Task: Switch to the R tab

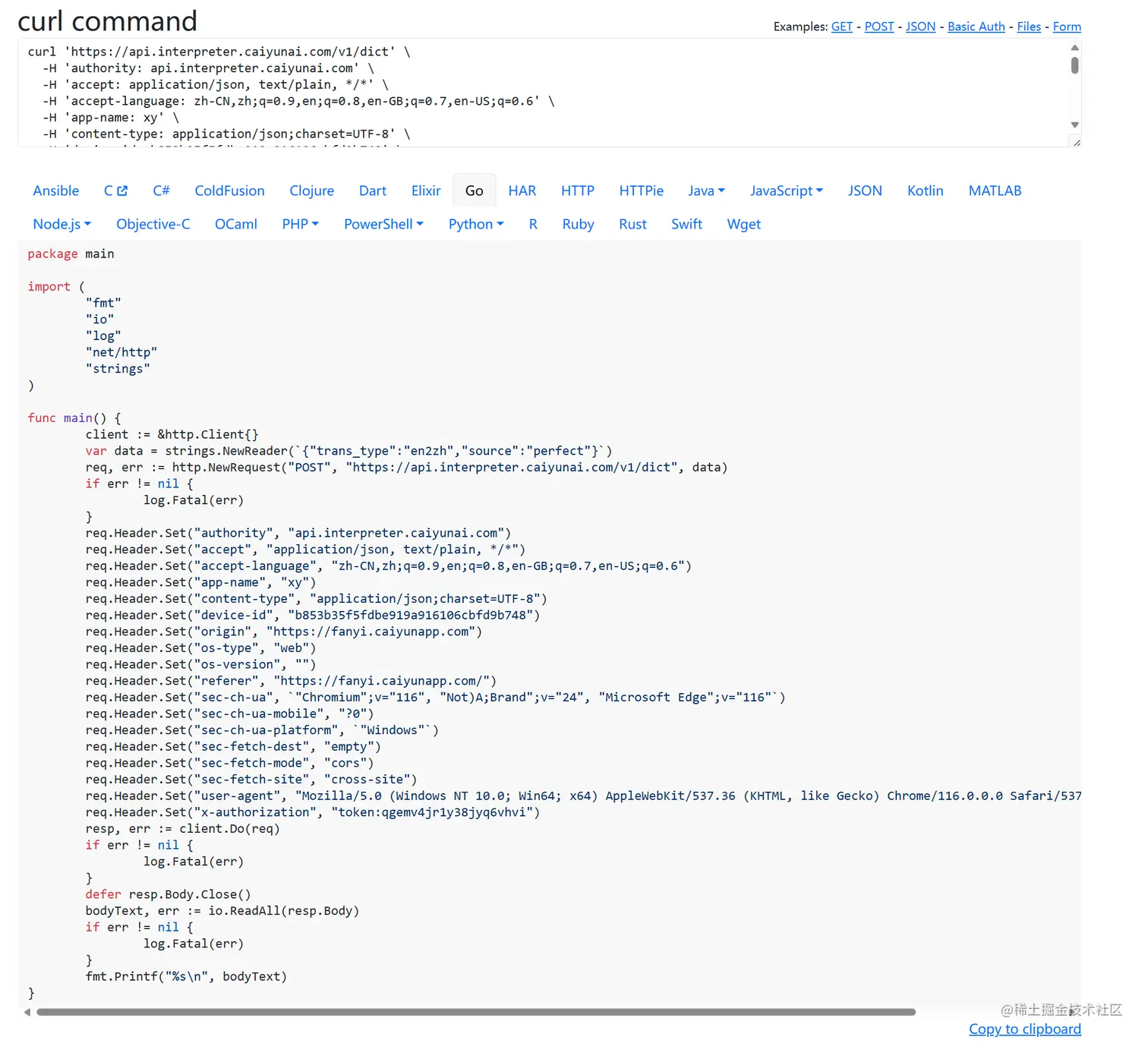Action: [x=533, y=224]
